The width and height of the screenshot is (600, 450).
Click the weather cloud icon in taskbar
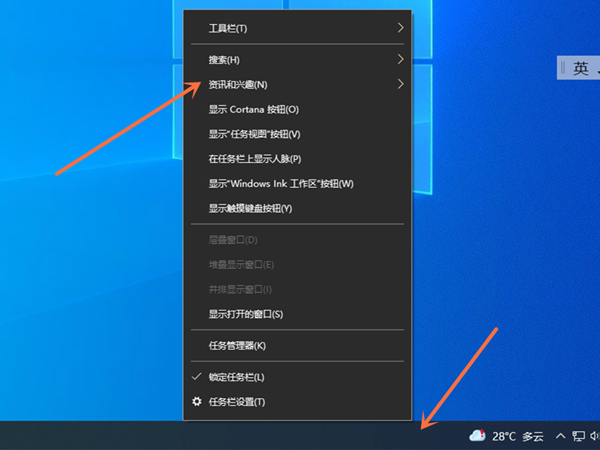477,436
